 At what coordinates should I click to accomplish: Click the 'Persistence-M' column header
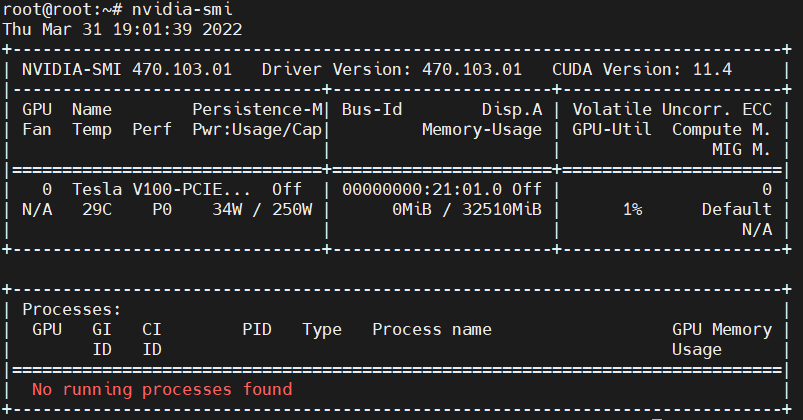(258, 109)
